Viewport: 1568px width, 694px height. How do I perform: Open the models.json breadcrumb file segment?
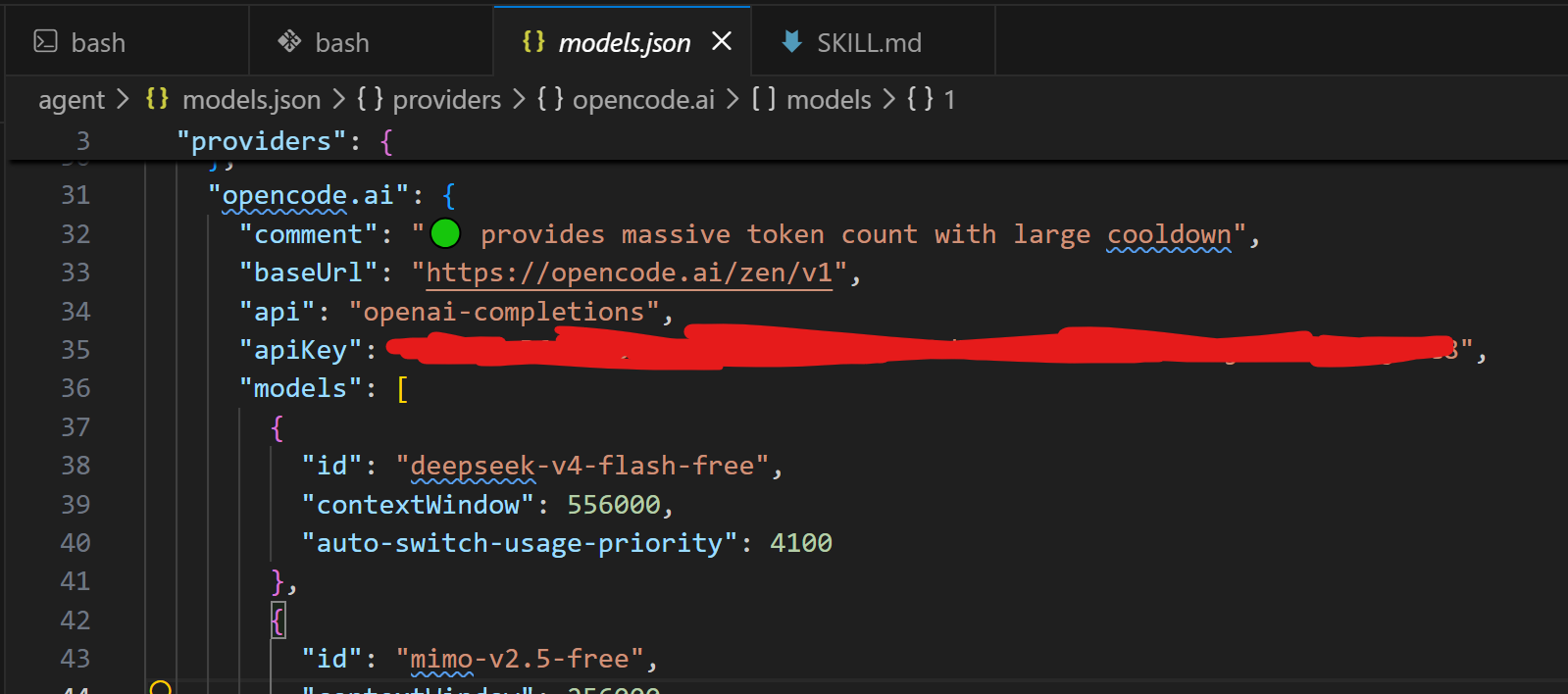[251, 100]
